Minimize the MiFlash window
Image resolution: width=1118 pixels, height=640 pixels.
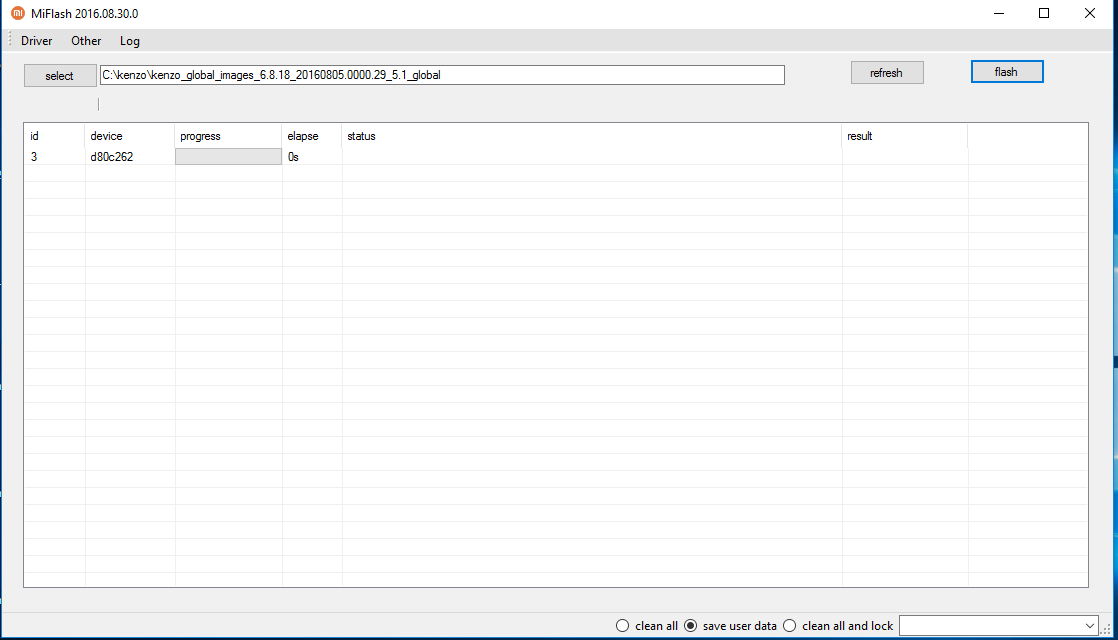click(999, 14)
